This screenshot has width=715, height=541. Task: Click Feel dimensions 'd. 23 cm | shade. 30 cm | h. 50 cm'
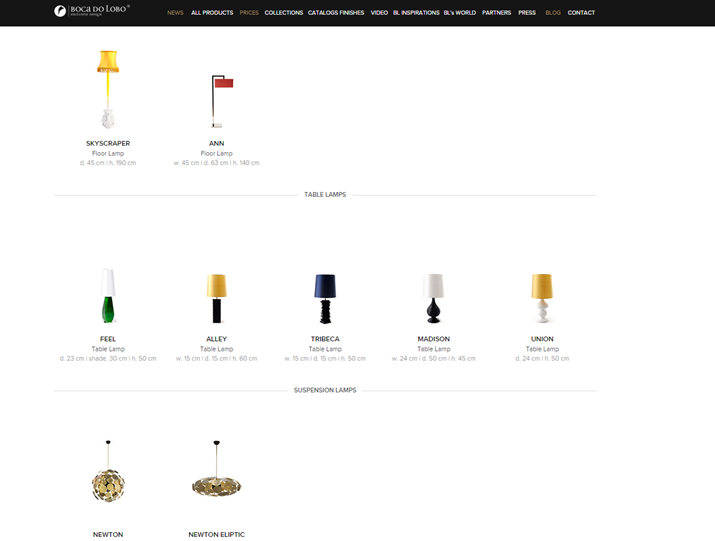108,359
